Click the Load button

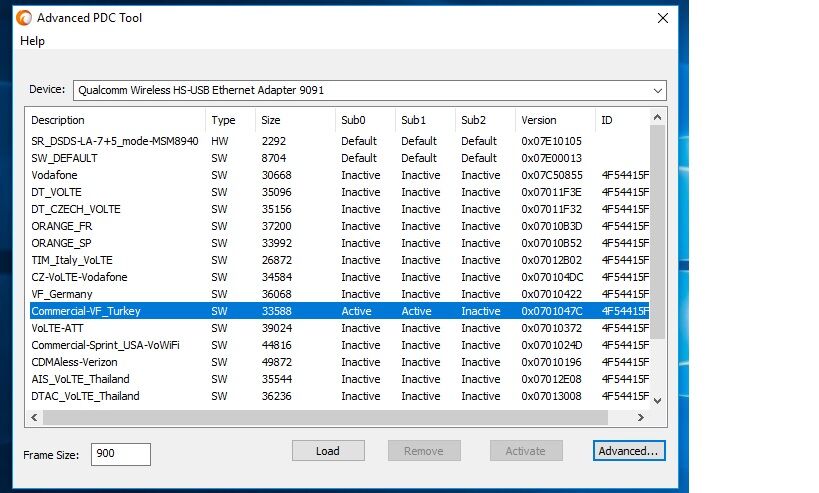pyautogui.click(x=328, y=451)
